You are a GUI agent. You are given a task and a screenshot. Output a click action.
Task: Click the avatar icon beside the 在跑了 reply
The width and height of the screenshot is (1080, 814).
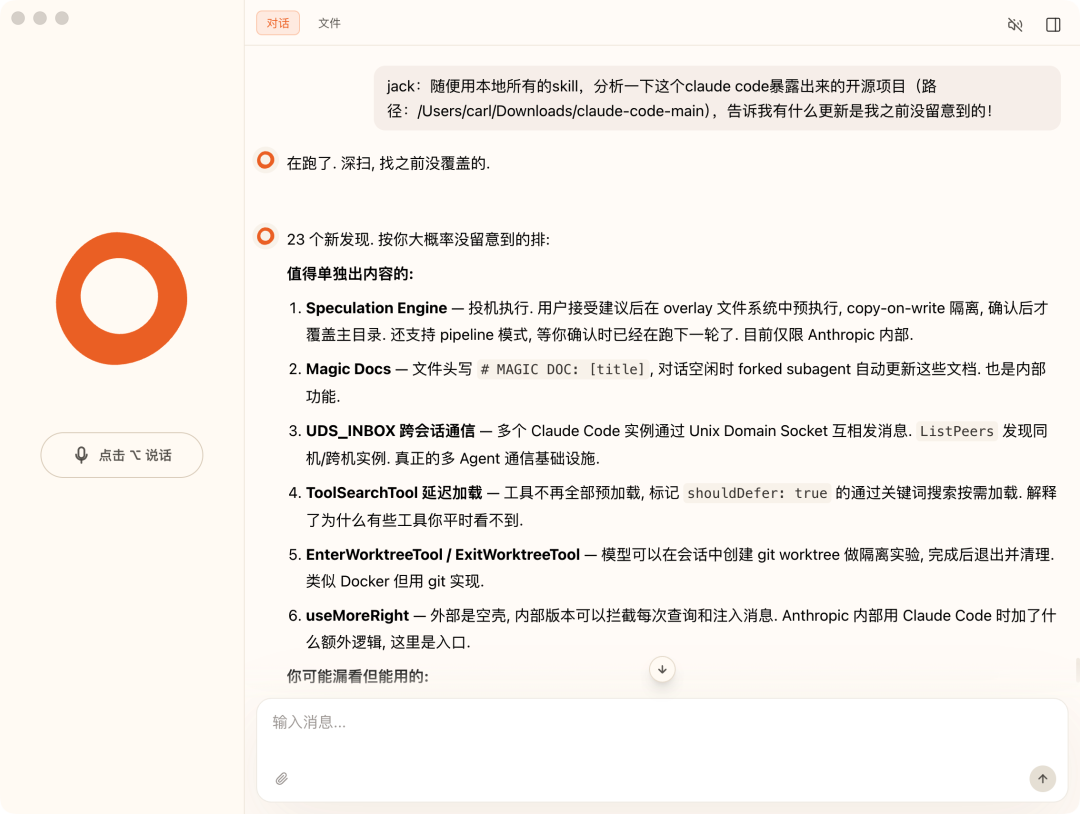coord(265,159)
